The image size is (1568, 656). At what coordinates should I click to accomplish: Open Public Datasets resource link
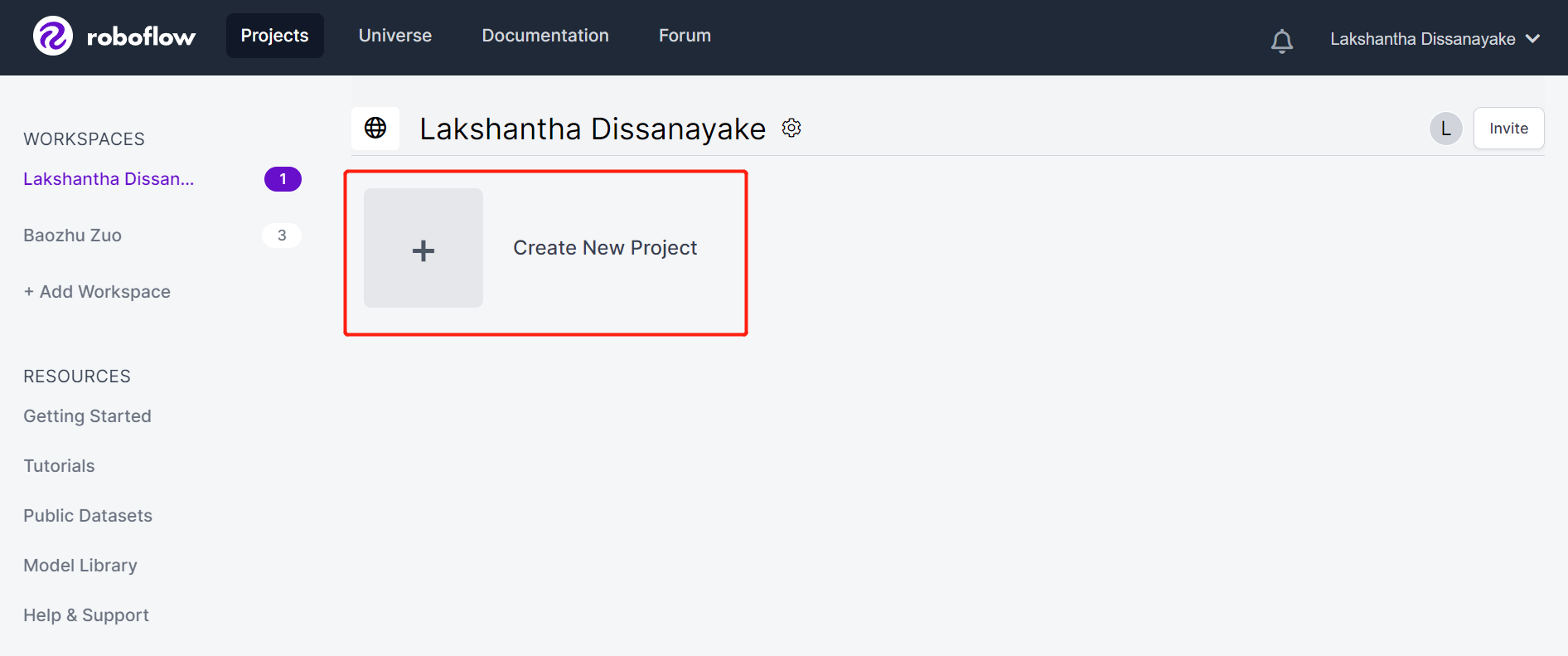pyautogui.click(x=88, y=516)
